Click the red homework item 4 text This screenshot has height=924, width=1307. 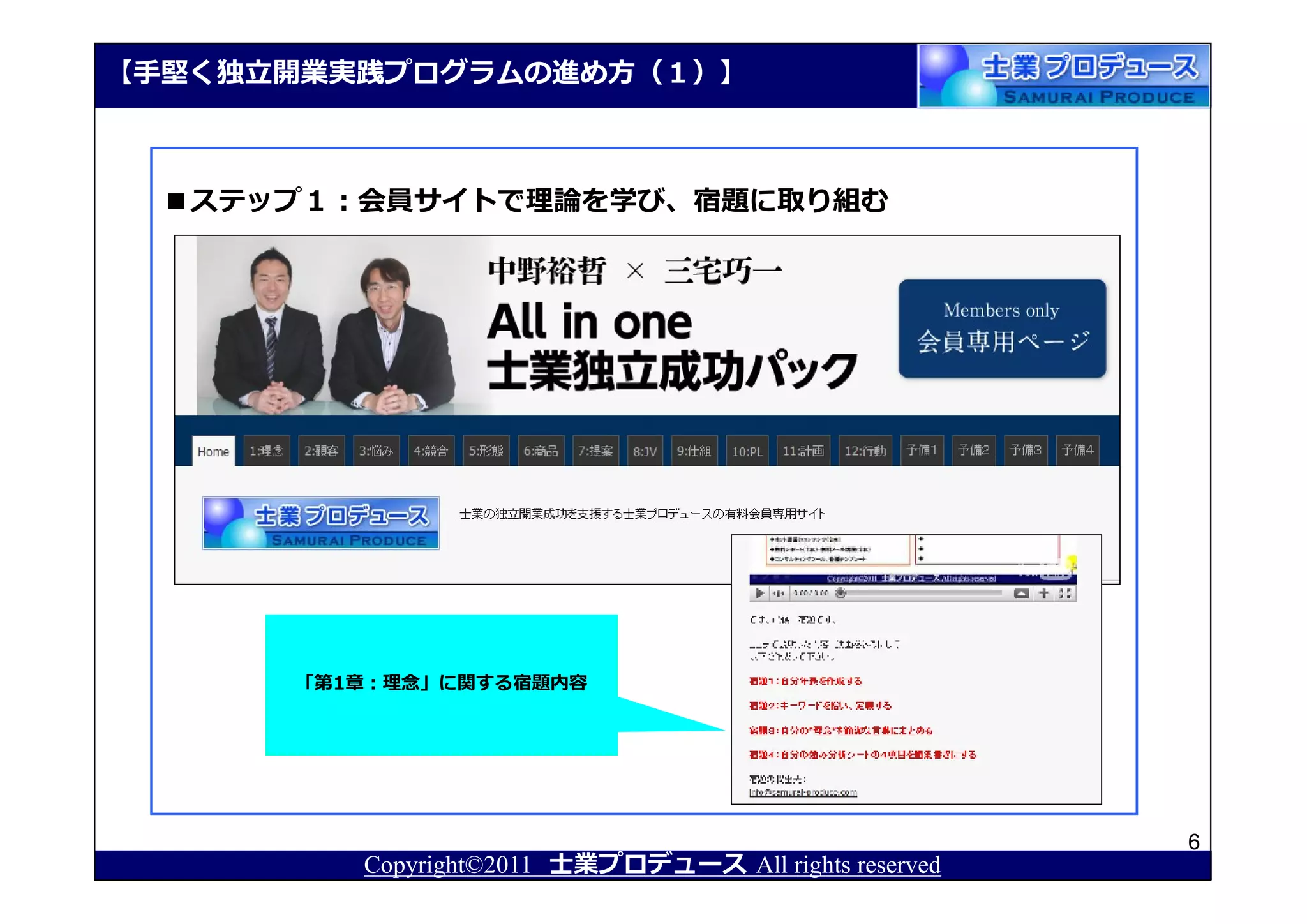[862, 755]
